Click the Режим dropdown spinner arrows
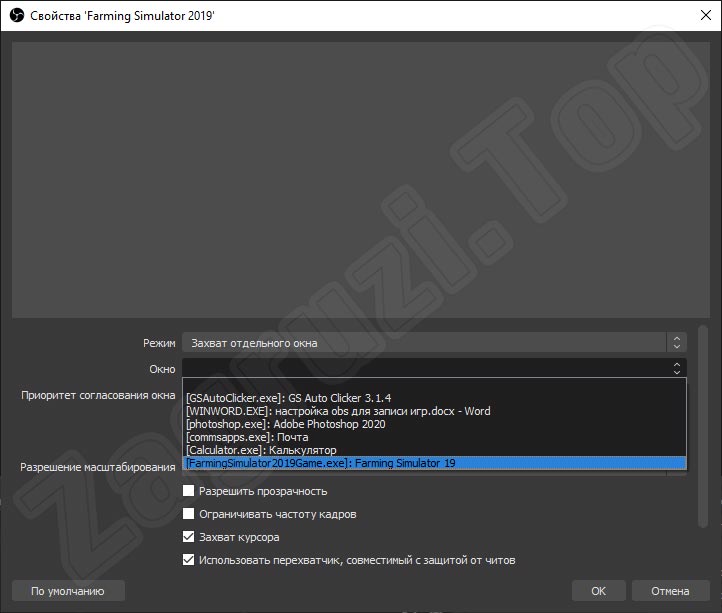 point(676,343)
